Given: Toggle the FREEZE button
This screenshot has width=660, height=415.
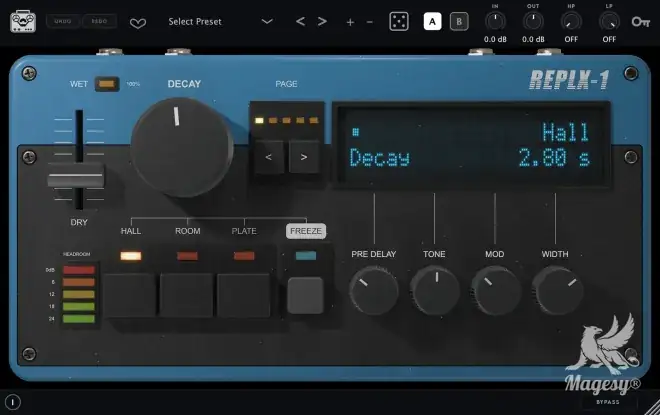Looking at the screenshot, I should (306, 295).
